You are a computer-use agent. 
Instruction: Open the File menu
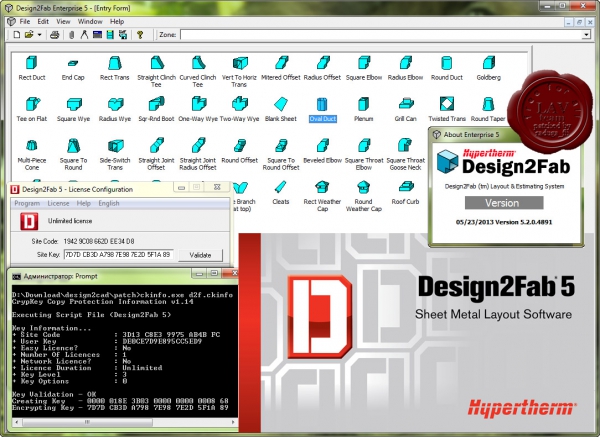click(24, 21)
